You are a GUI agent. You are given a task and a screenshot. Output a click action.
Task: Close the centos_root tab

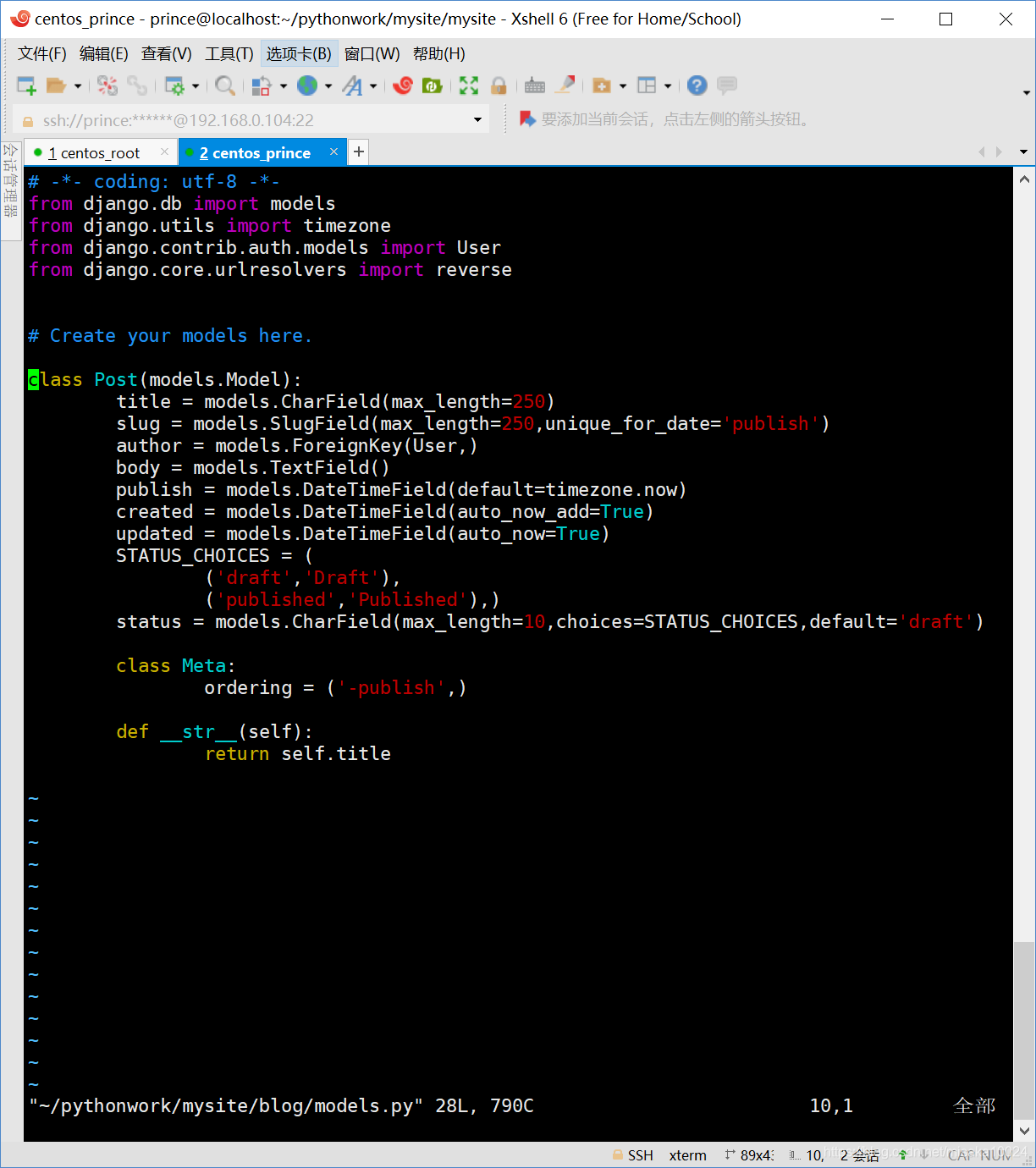[x=165, y=152]
